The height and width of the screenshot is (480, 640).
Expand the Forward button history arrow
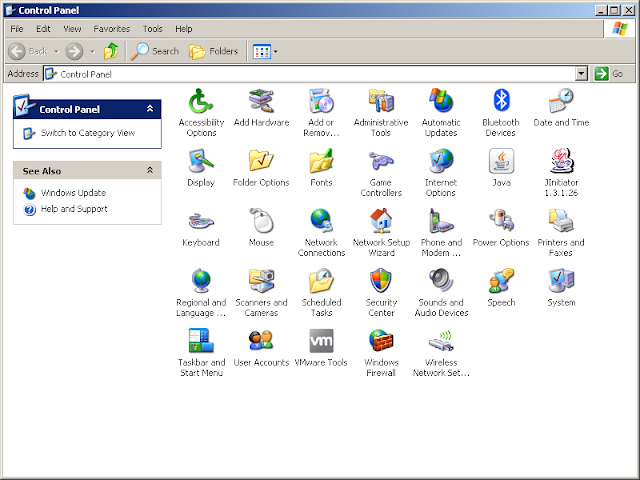coord(92,51)
